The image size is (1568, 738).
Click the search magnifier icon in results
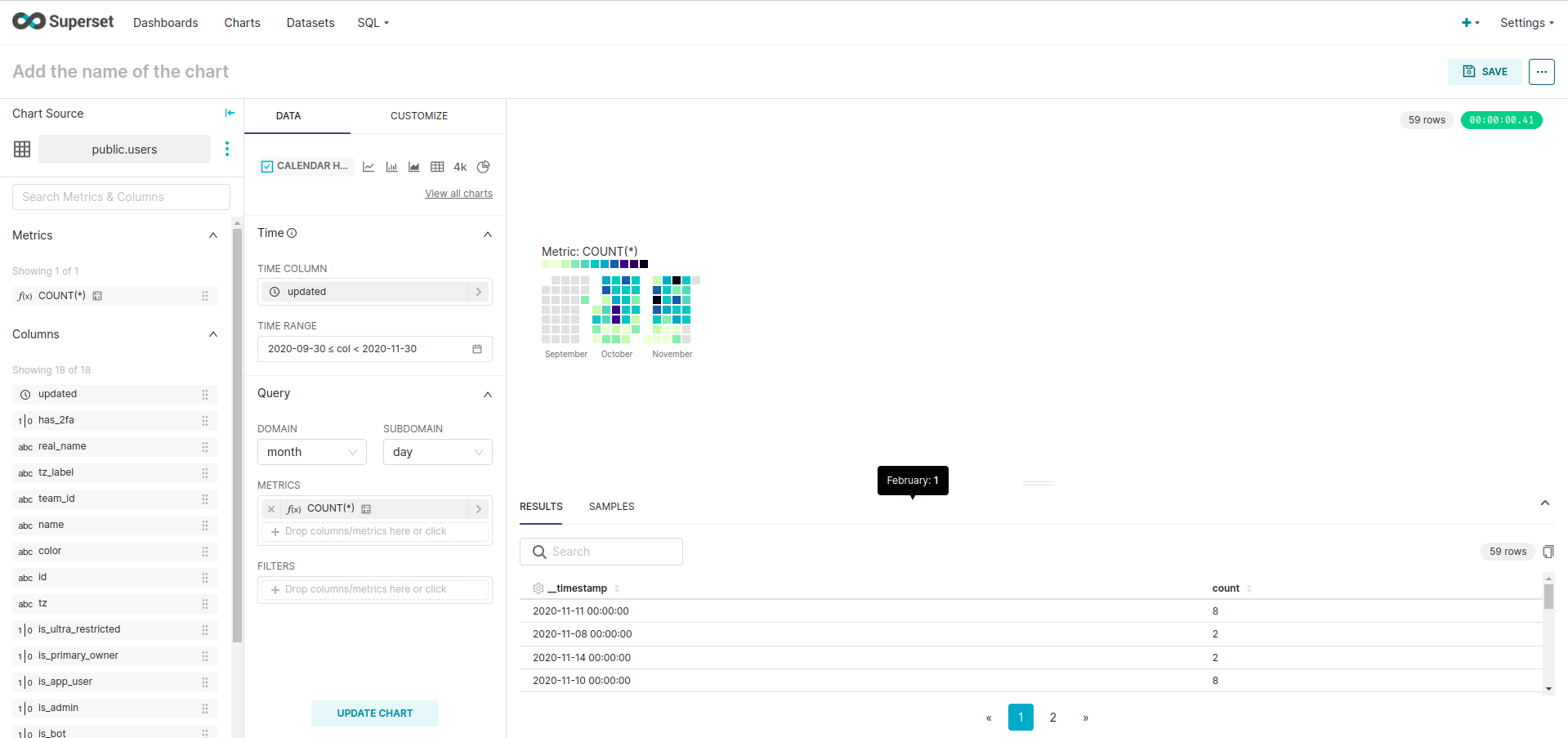(x=539, y=552)
